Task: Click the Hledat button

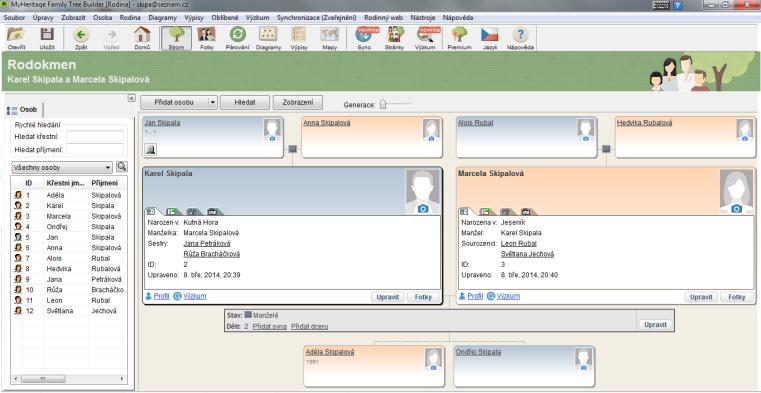Action: coord(245,102)
